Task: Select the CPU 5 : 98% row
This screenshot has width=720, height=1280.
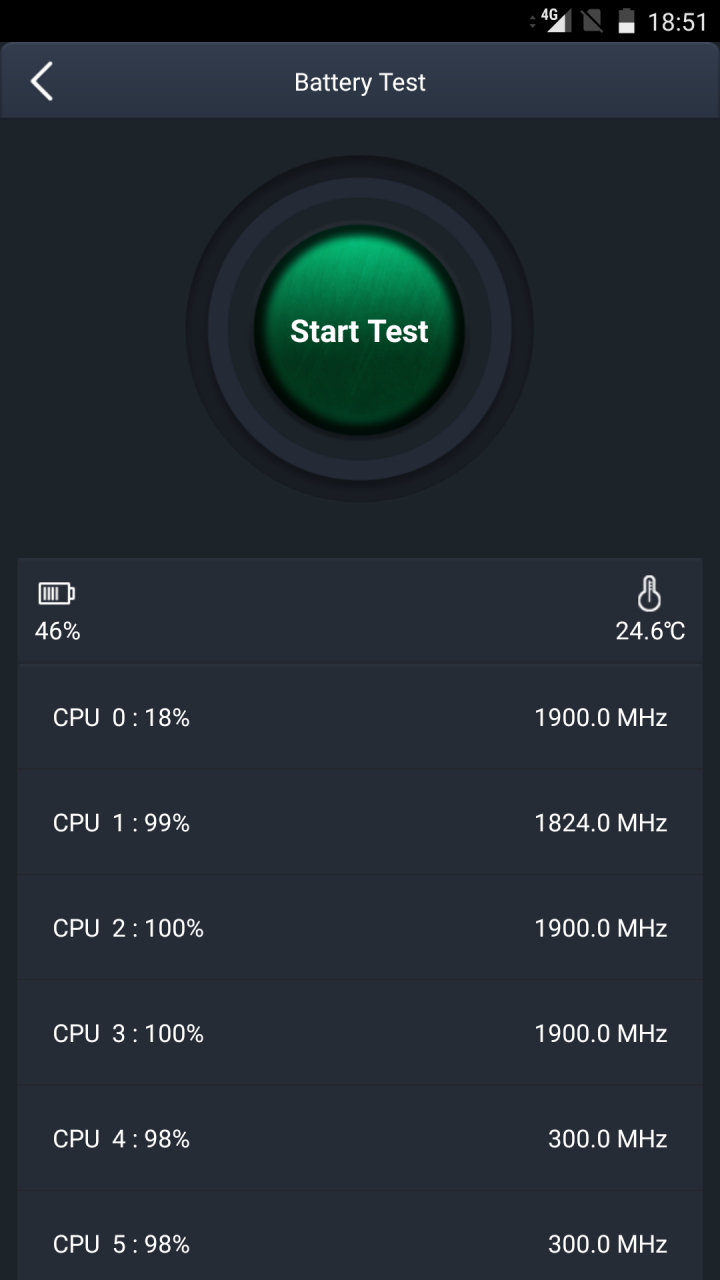Action: coord(360,1240)
